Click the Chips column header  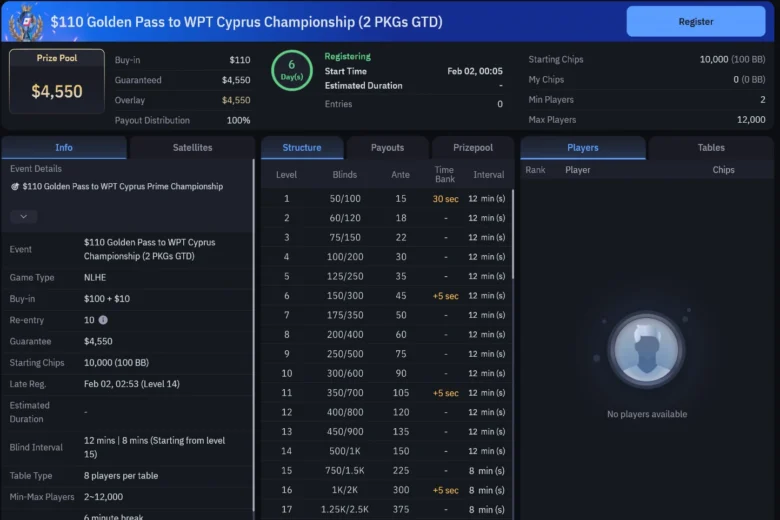723,170
